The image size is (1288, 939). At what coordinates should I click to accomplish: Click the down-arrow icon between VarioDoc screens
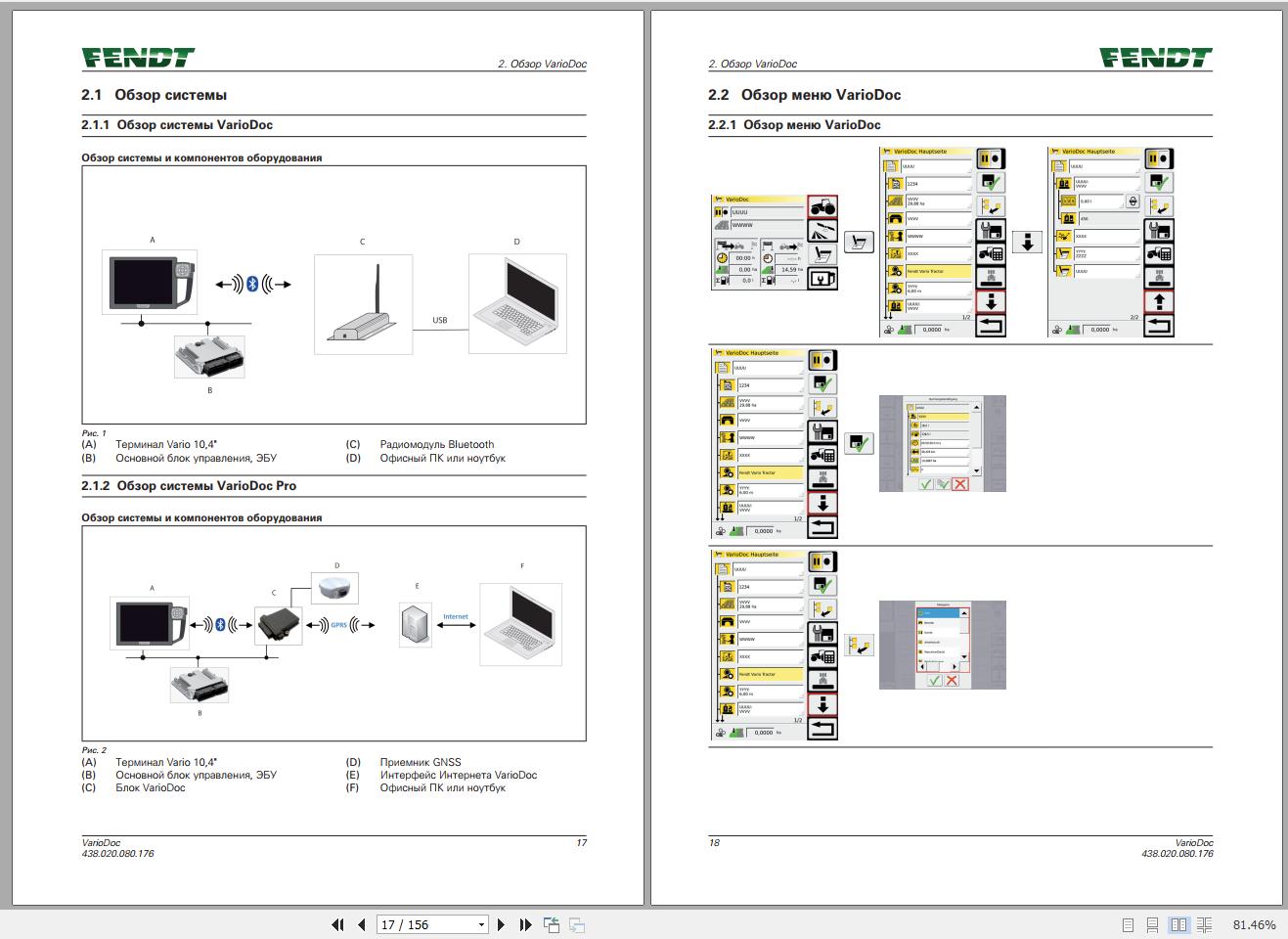coord(1026,242)
